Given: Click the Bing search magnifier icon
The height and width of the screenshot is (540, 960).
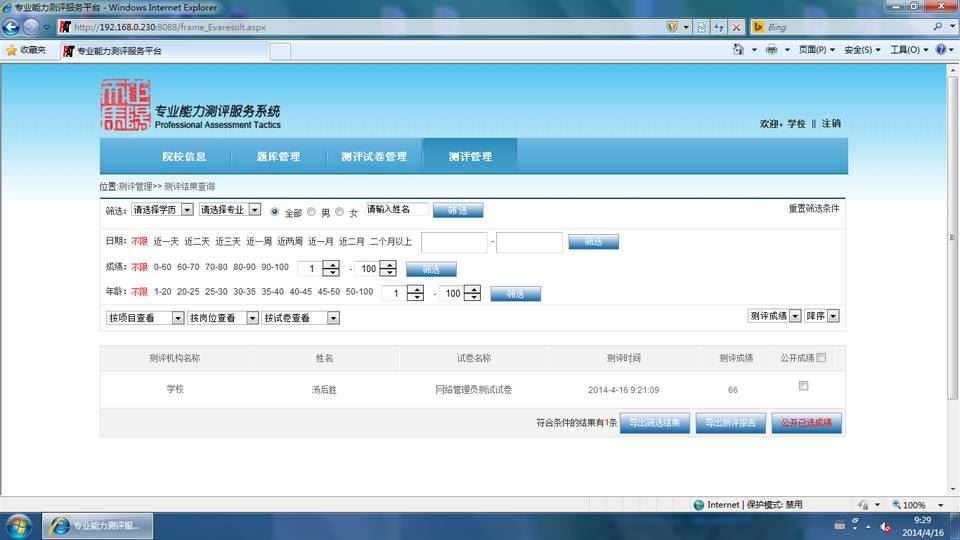Looking at the screenshot, I should point(937,26).
